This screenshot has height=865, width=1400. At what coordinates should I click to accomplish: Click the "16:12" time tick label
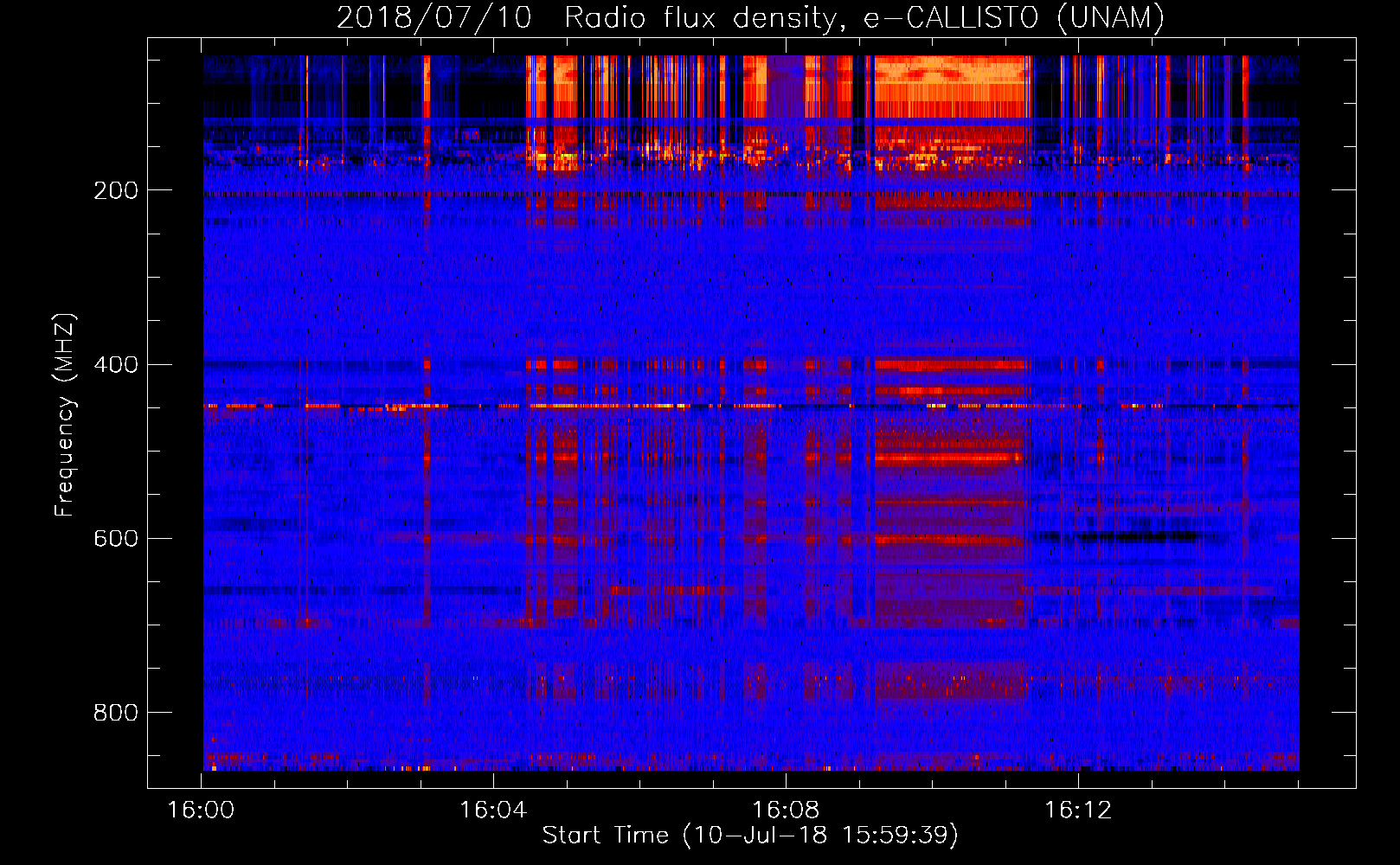(x=1078, y=810)
